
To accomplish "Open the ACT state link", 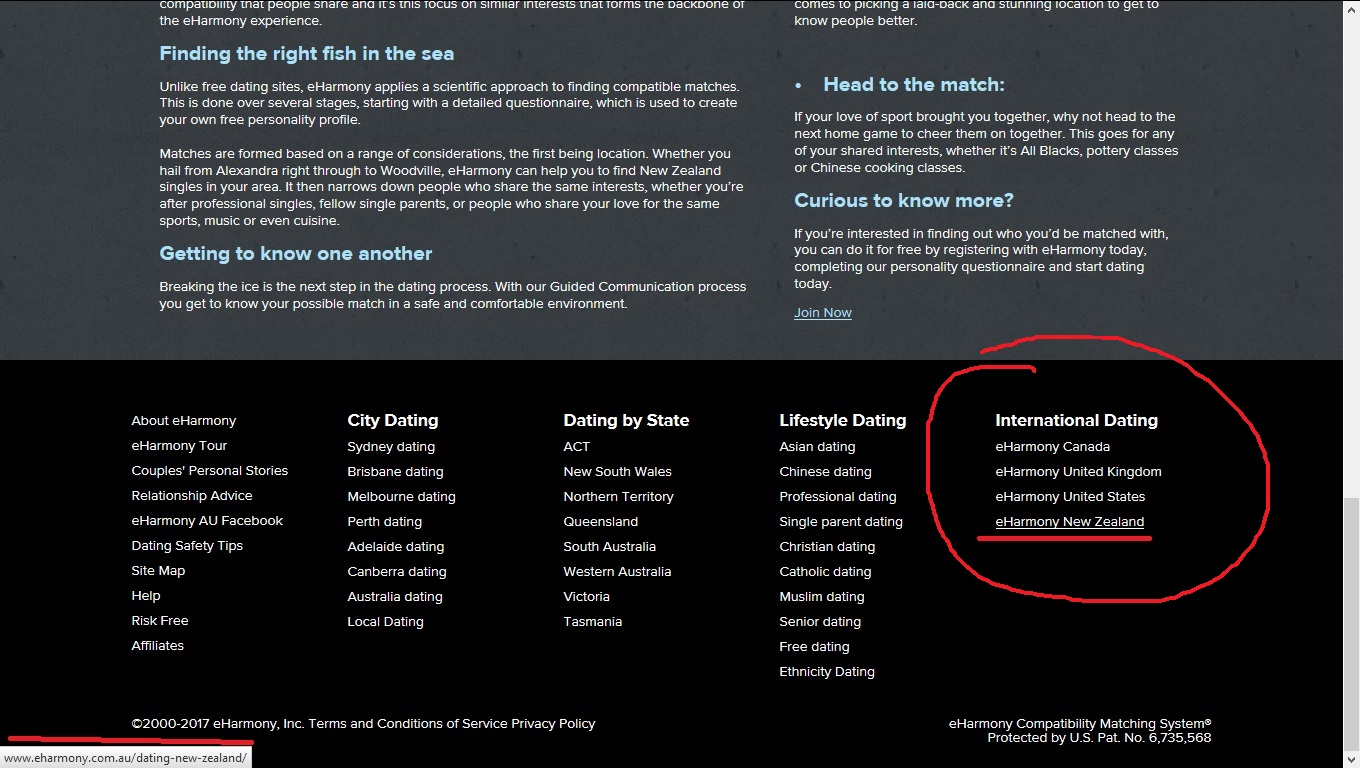I will tap(577, 447).
